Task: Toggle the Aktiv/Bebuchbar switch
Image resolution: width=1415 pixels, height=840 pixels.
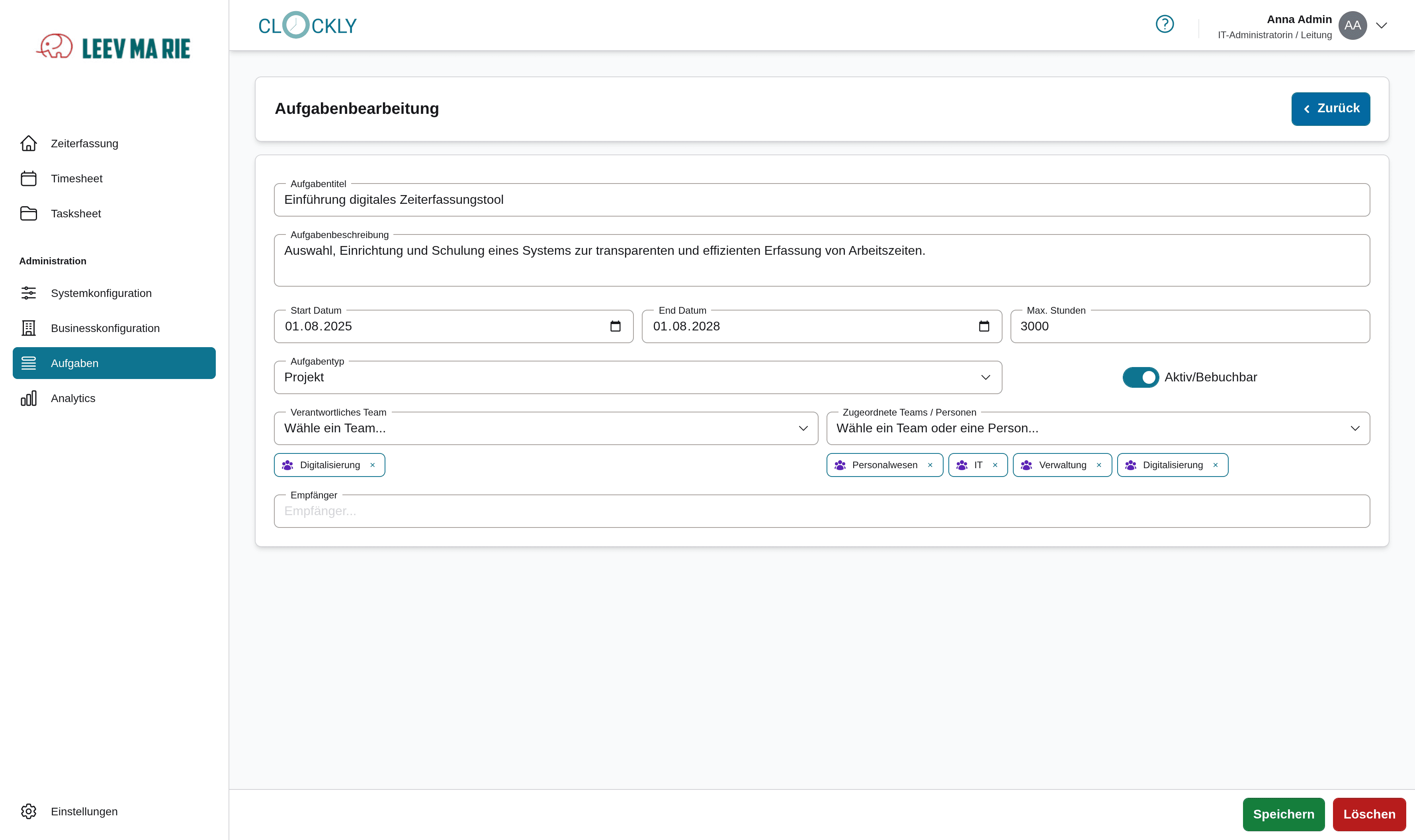Action: coord(1140,377)
